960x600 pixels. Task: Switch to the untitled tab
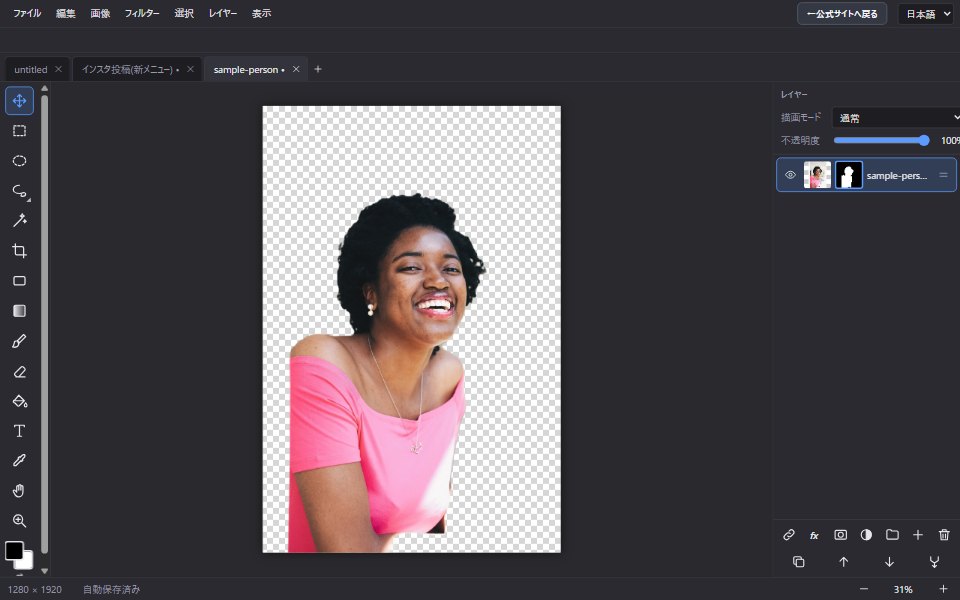[x=31, y=70]
